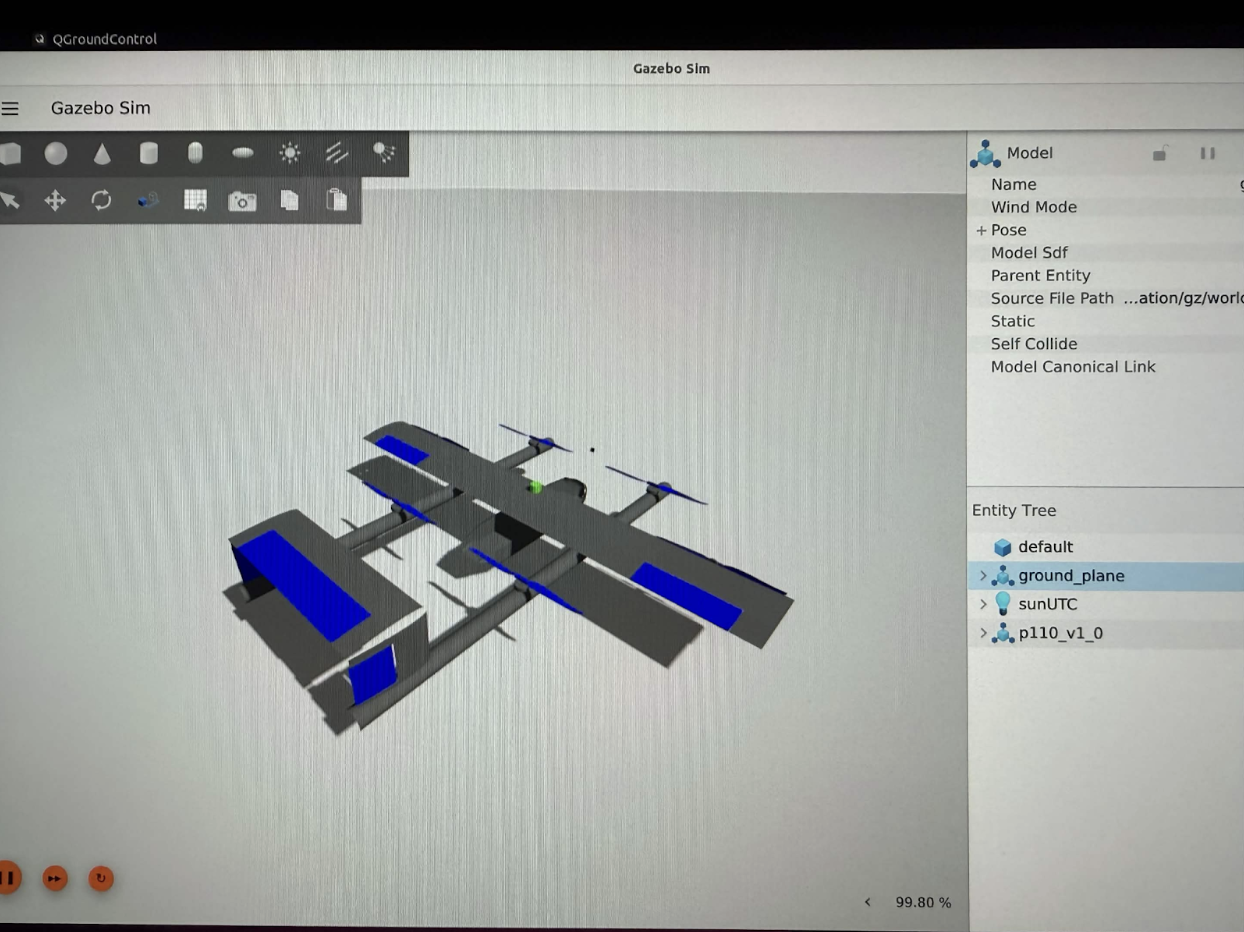Activate the translate mode tool
The image size is (1244, 932).
tap(55, 200)
